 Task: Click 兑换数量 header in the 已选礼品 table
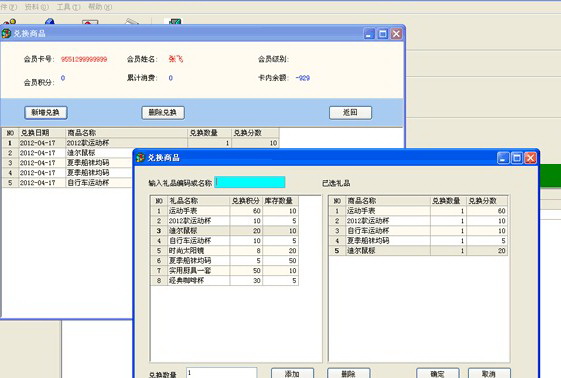pyautogui.click(x=448, y=201)
